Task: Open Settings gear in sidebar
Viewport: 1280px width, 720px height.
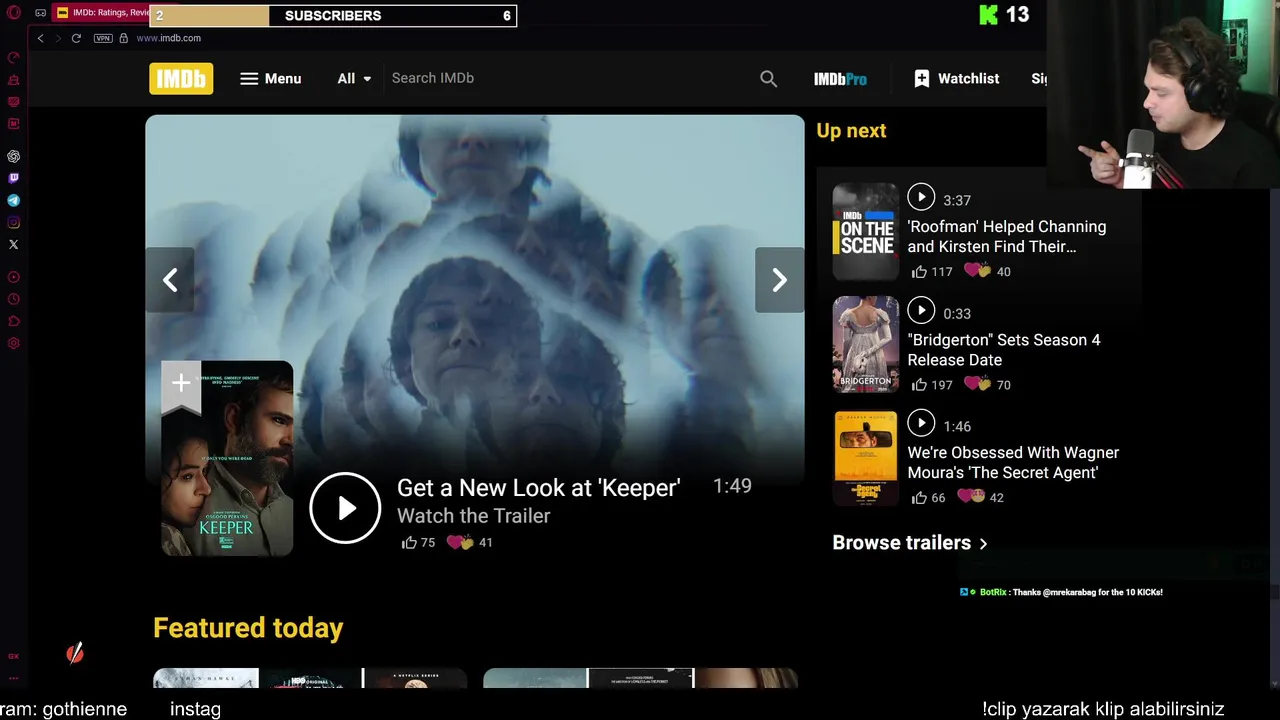Action: point(14,343)
